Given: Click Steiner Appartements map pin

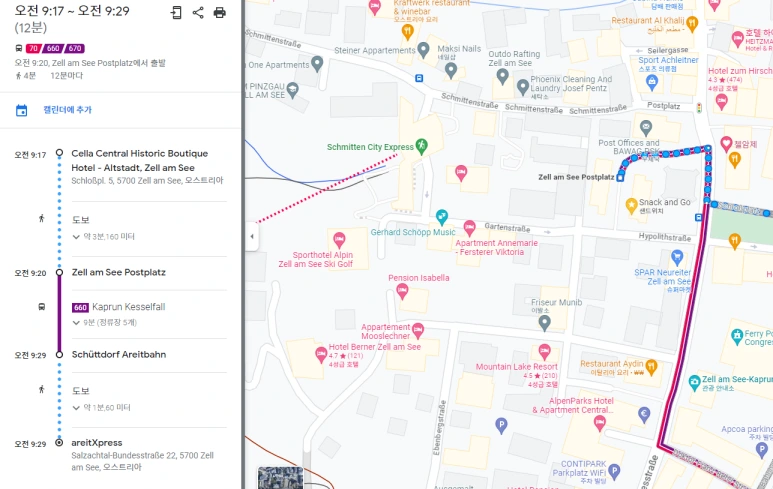Looking at the screenshot, I should coord(423,49).
